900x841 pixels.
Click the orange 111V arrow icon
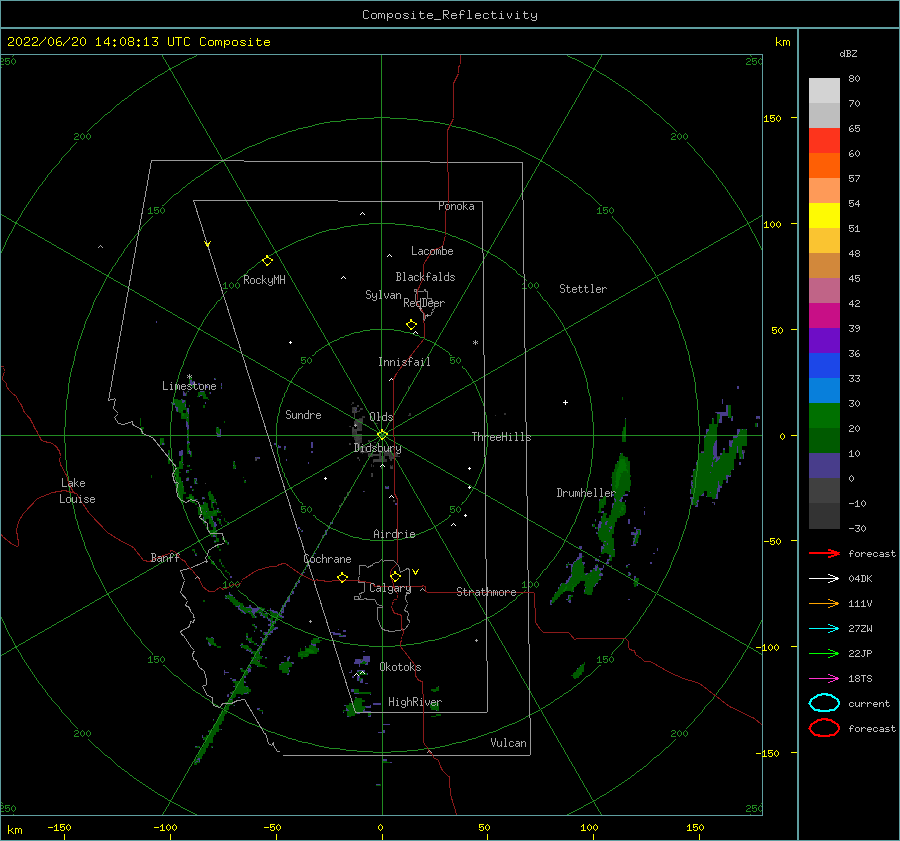click(x=824, y=603)
